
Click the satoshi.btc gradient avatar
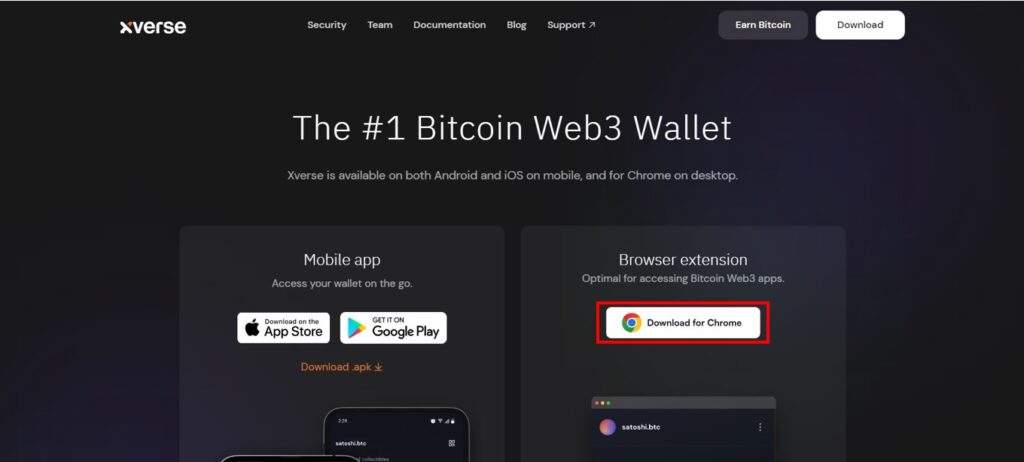tap(607, 427)
